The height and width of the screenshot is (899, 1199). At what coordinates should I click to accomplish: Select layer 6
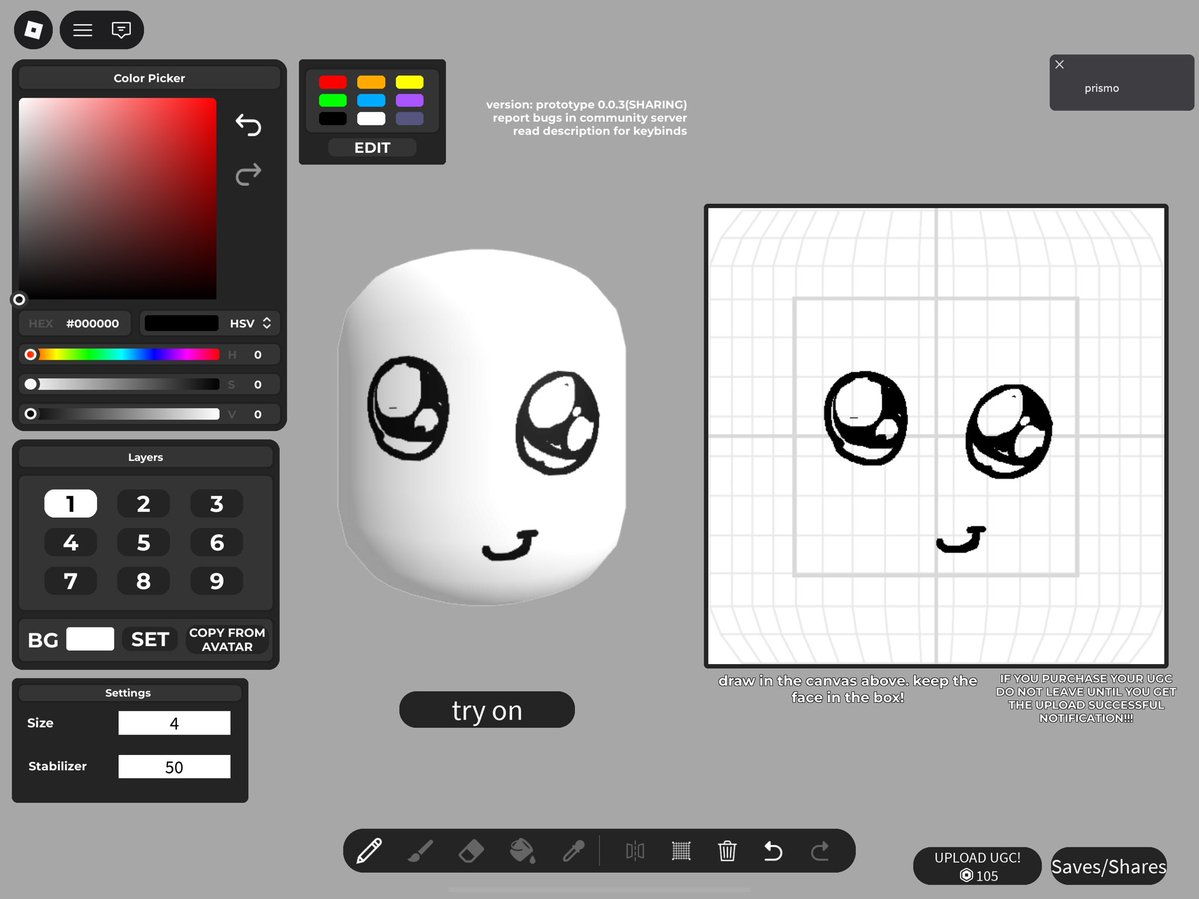(216, 542)
